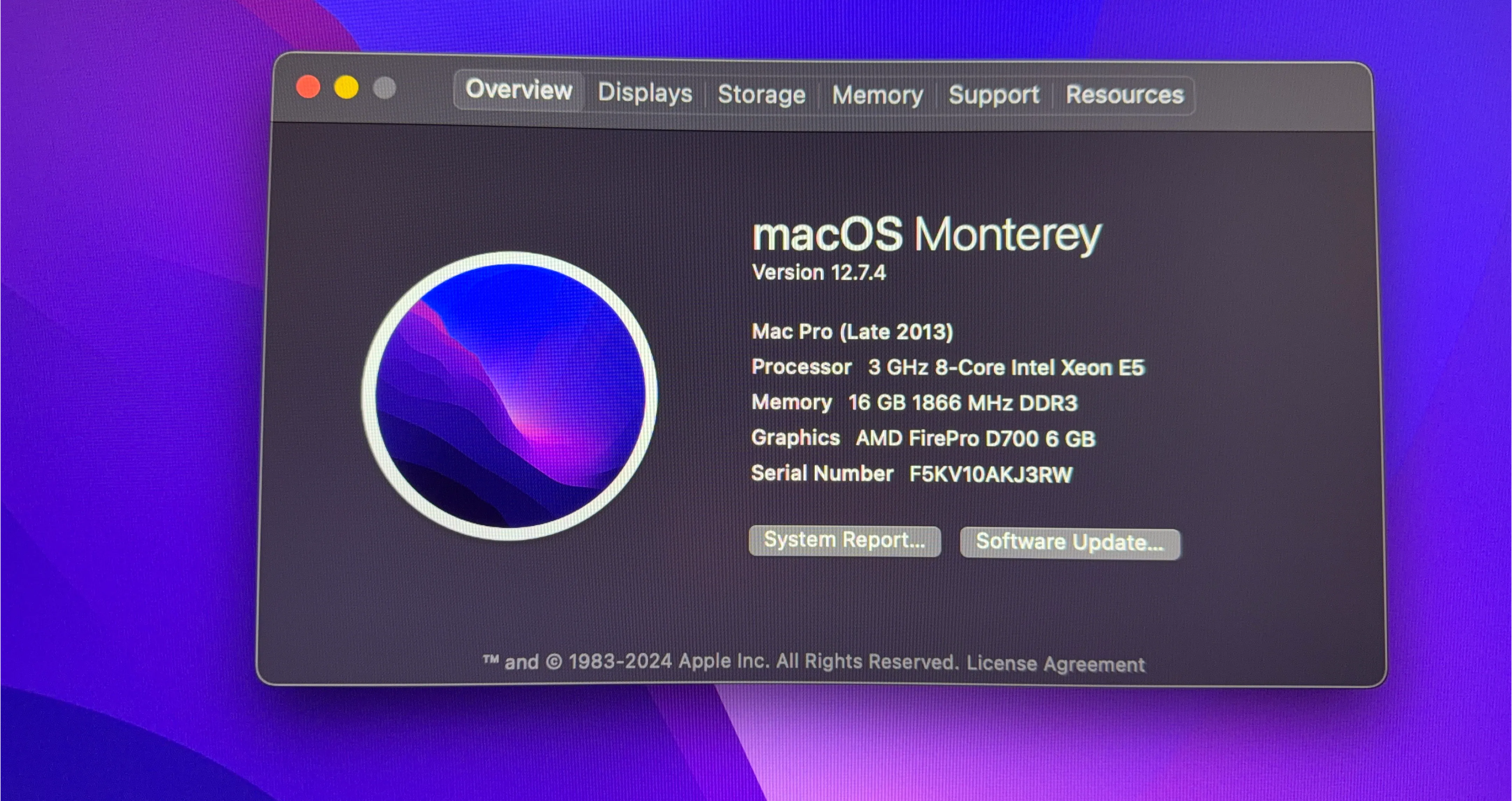Click the 16 GB 1866 MHz DDR3 memory text

click(x=962, y=402)
